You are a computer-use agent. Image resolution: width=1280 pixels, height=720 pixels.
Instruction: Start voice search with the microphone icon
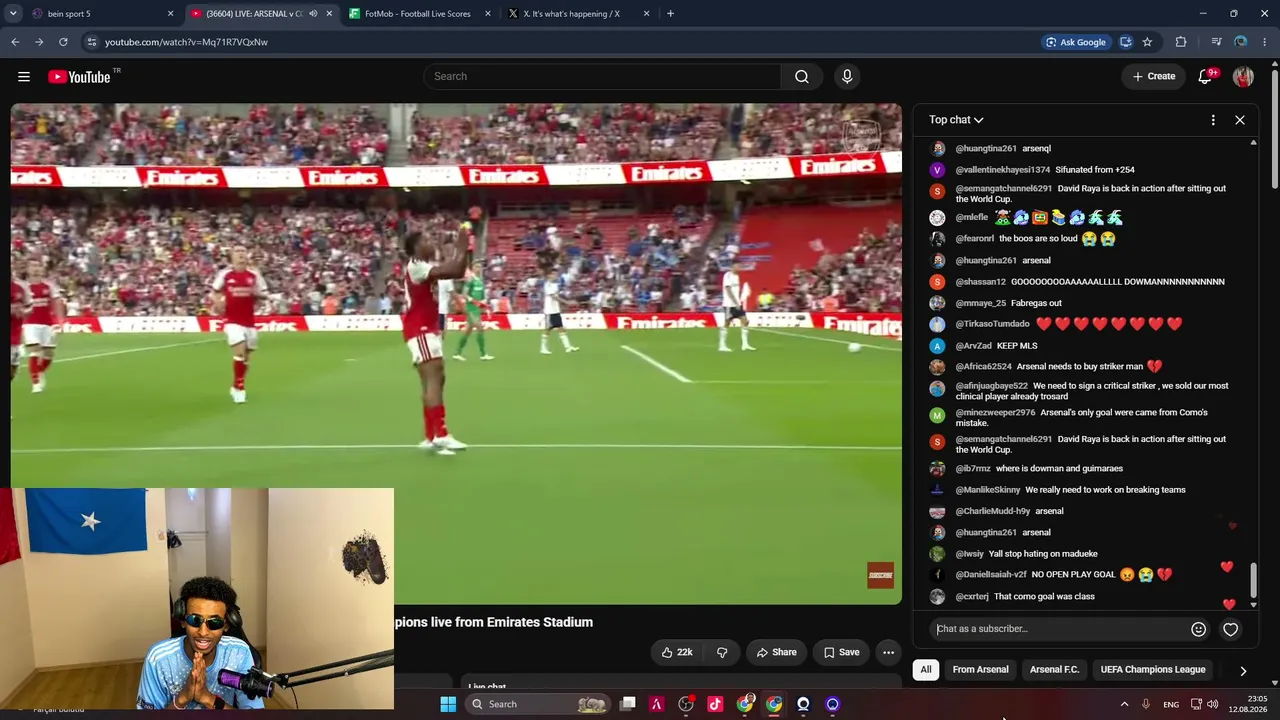coord(847,76)
